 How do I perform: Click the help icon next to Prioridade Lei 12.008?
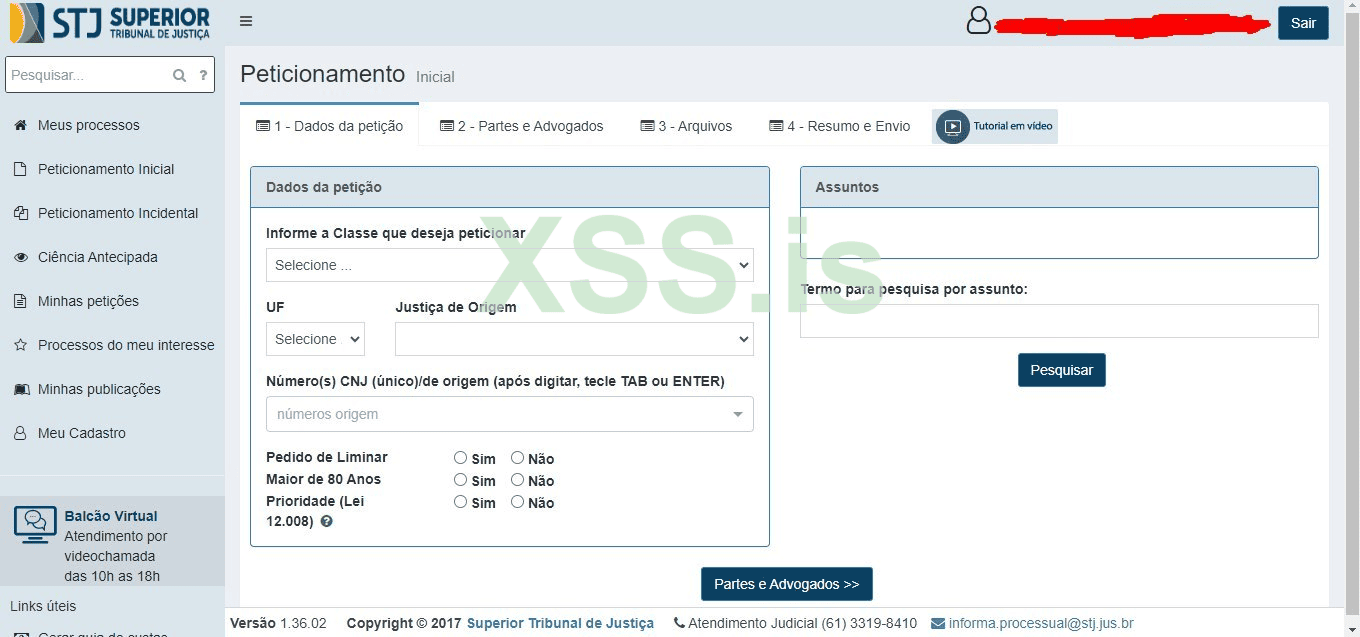[326, 522]
